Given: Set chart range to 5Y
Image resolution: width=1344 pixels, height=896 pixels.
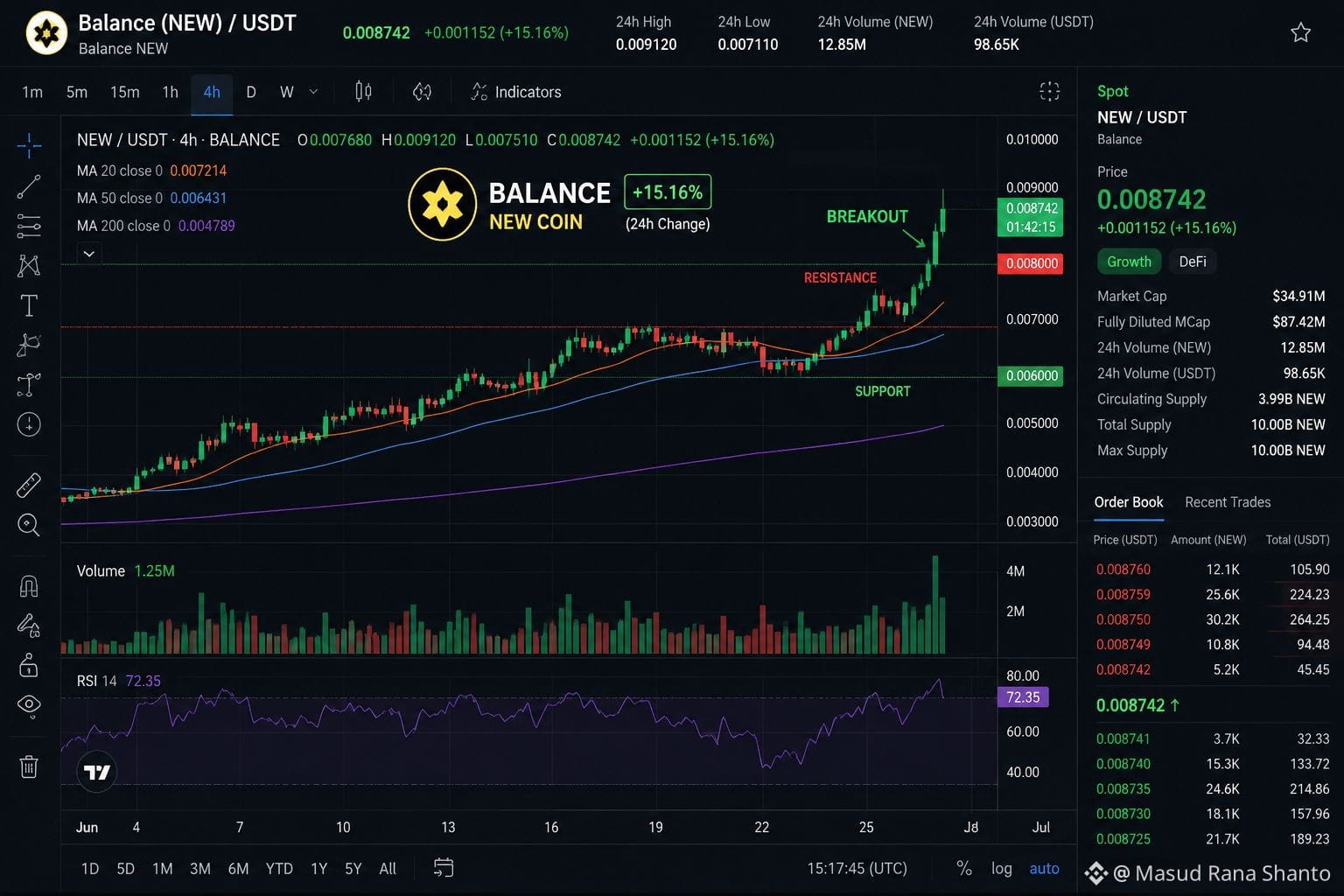Looking at the screenshot, I should [353, 868].
